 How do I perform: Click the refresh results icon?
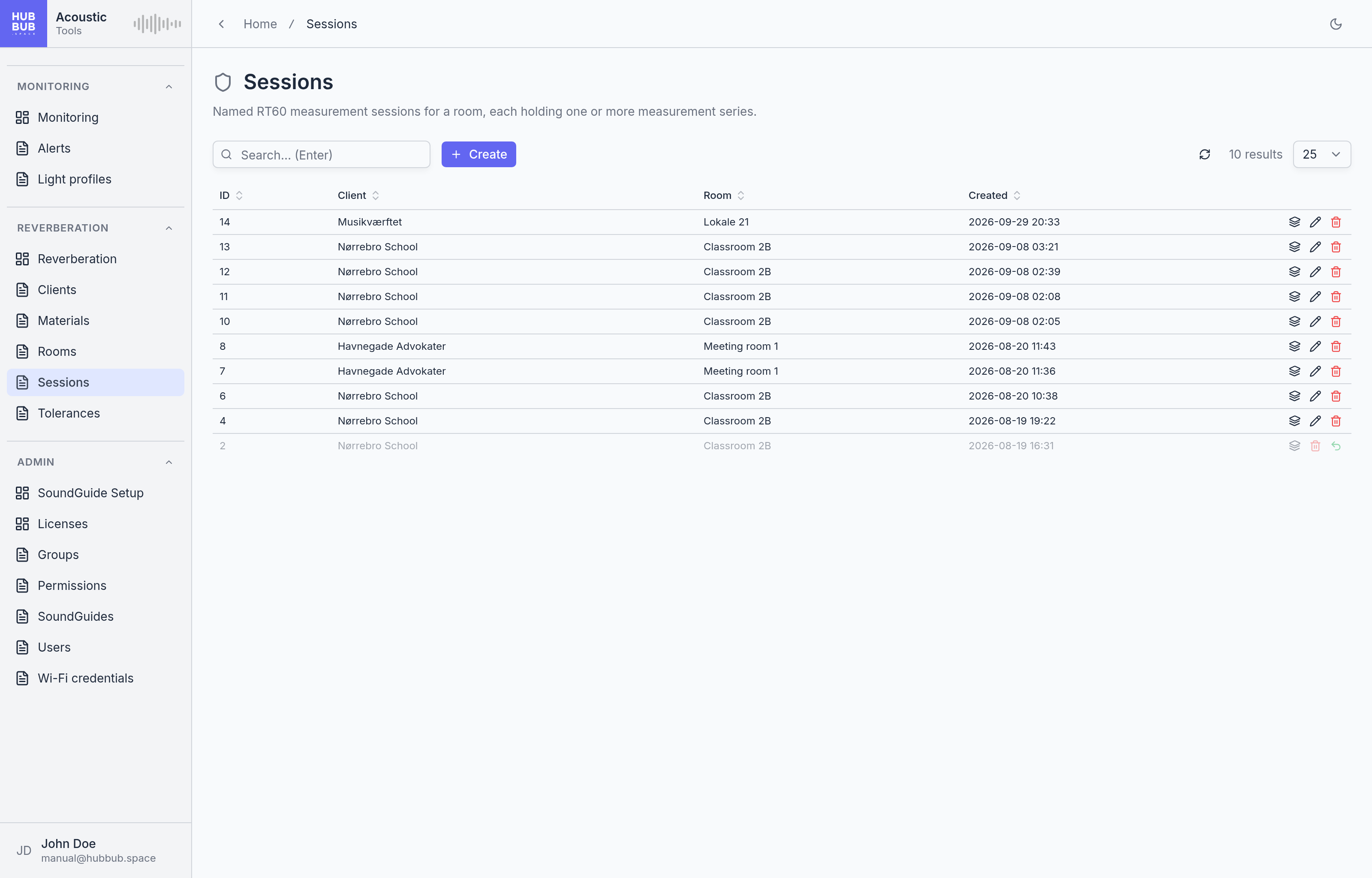[x=1204, y=154]
